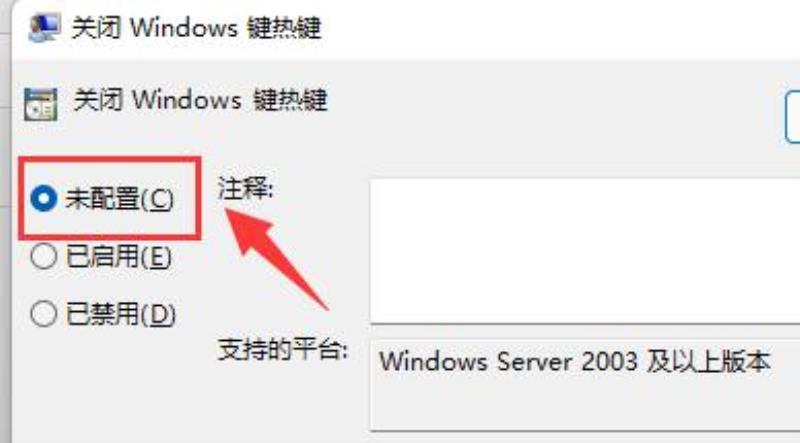Select the 未配置(C) radio button circle

tap(43, 198)
